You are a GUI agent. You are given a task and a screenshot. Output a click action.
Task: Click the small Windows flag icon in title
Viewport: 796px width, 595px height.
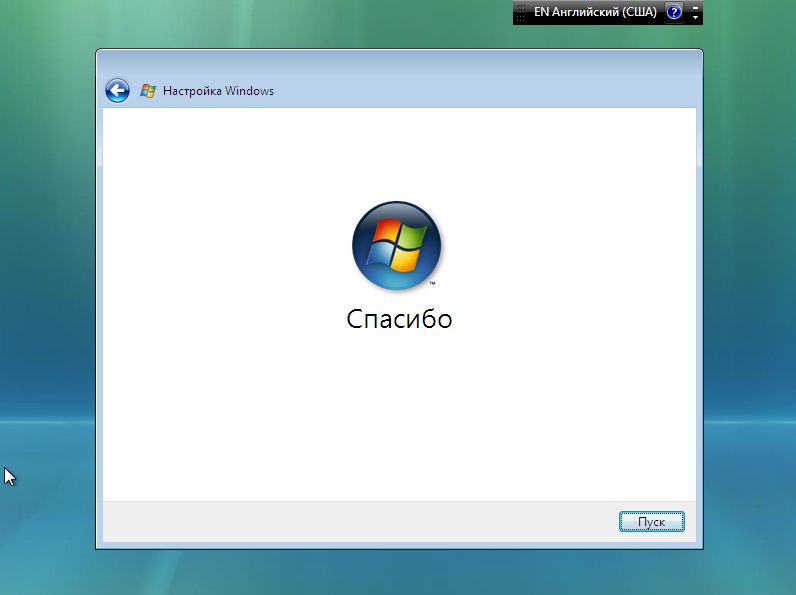[x=148, y=91]
